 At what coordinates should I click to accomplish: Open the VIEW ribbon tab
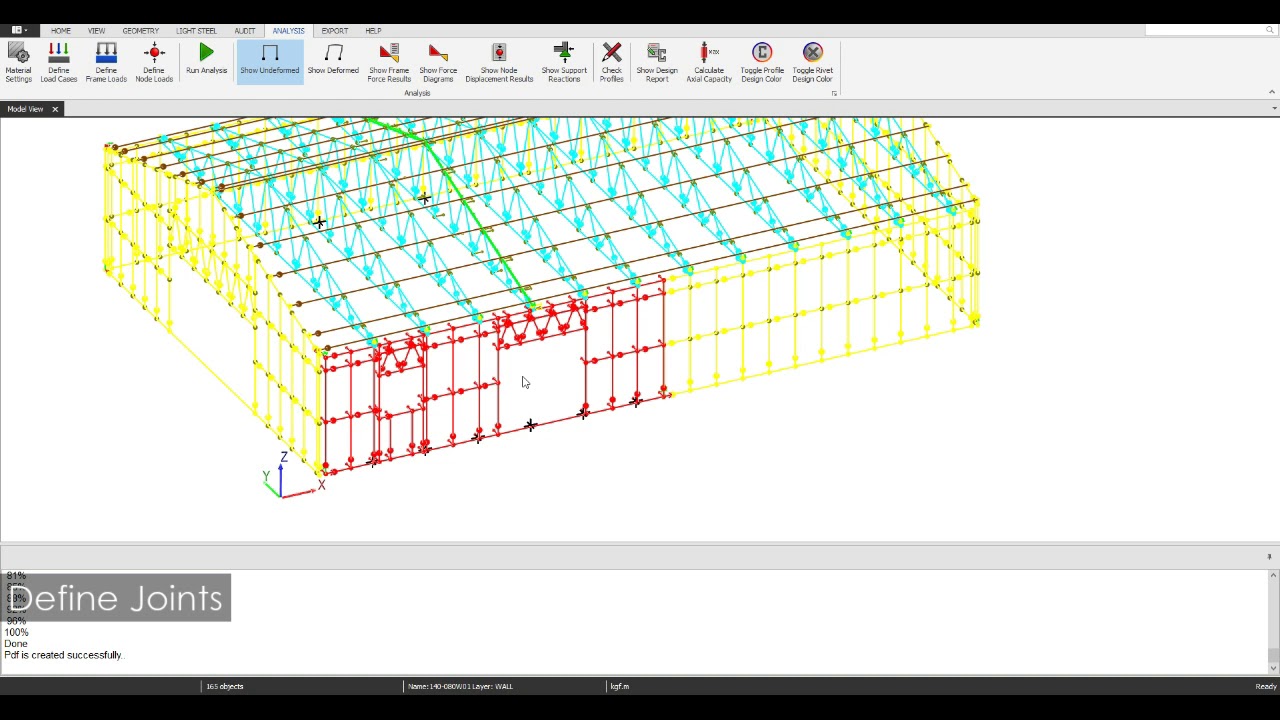pyautogui.click(x=97, y=31)
